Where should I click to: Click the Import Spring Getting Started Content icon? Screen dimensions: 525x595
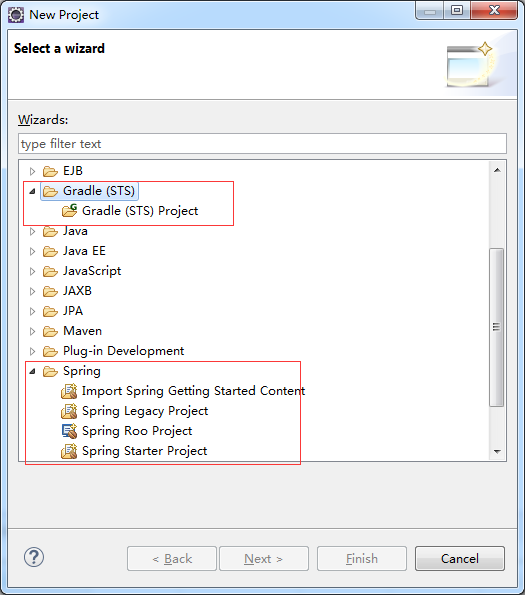tap(69, 391)
